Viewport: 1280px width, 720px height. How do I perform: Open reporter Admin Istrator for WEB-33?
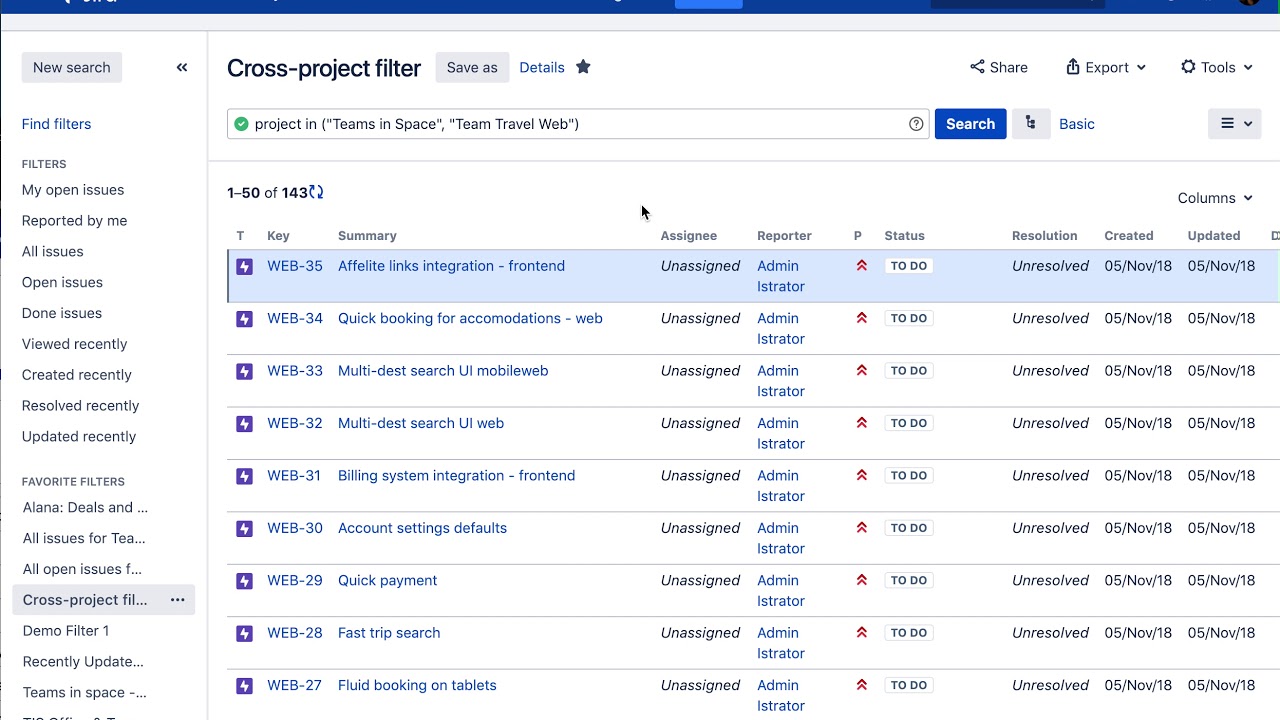point(781,381)
